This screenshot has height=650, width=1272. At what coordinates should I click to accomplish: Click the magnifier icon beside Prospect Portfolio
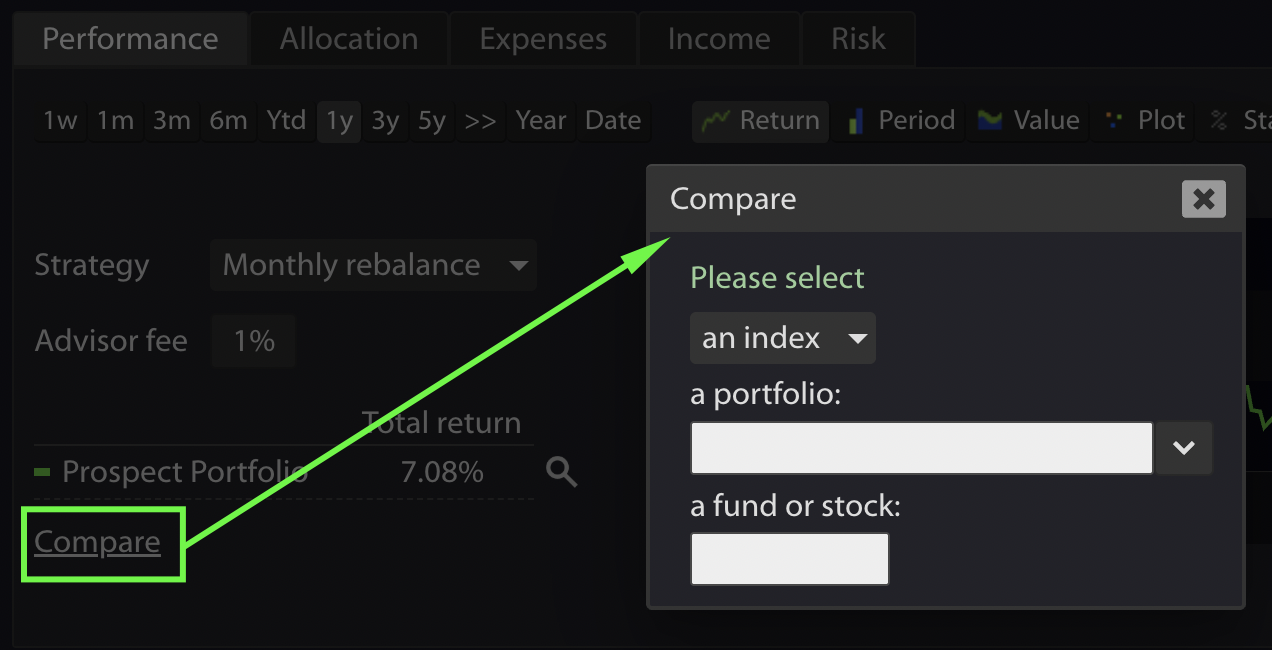[562, 472]
